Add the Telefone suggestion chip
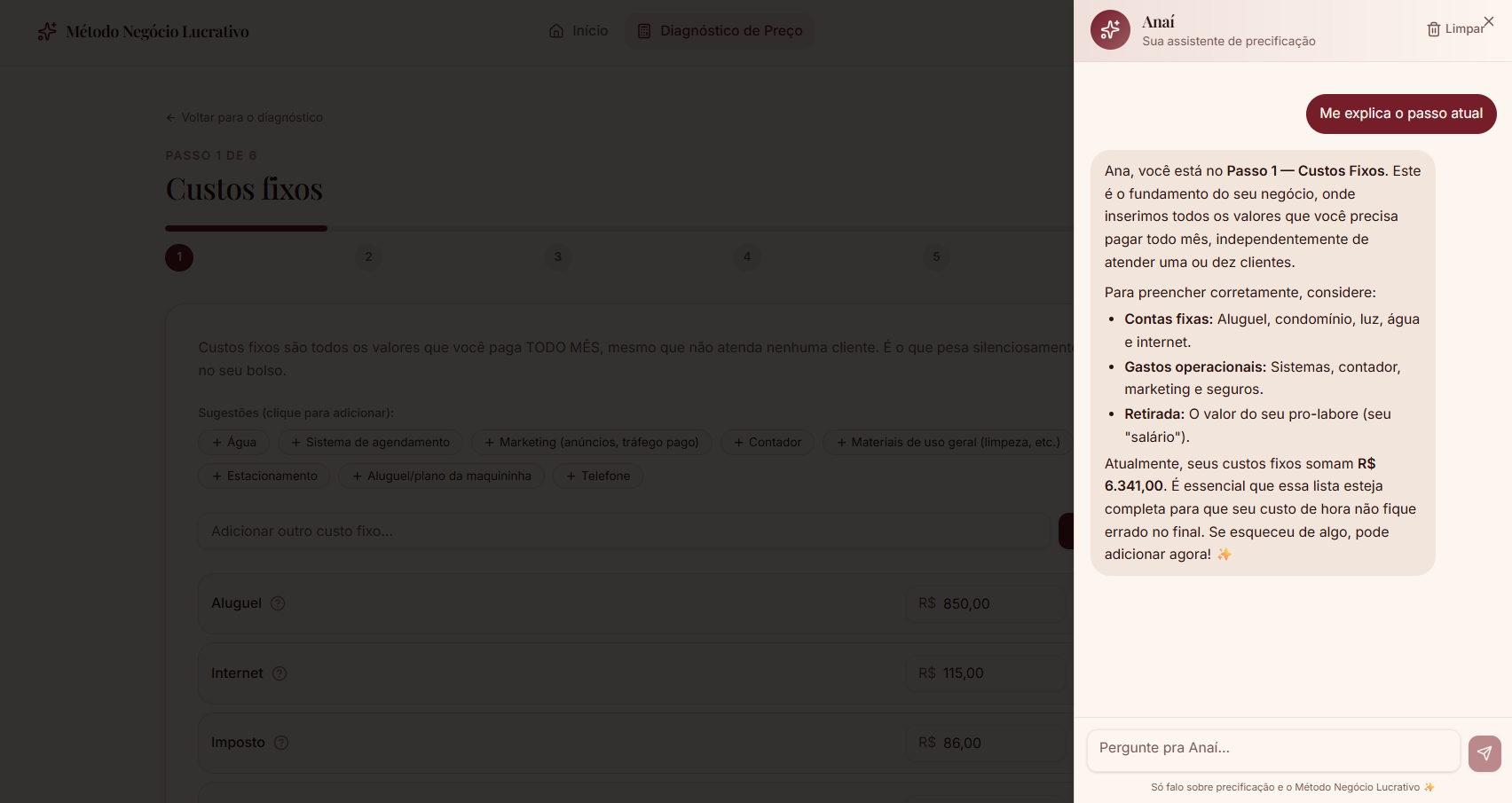The image size is (1512, 803). point(597,476)
